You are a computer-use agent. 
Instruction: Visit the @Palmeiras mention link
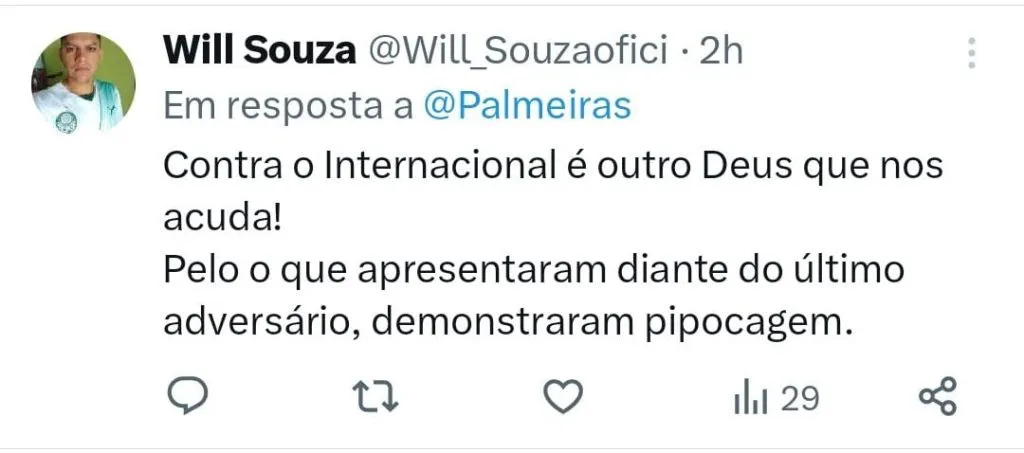pos(528,106)
